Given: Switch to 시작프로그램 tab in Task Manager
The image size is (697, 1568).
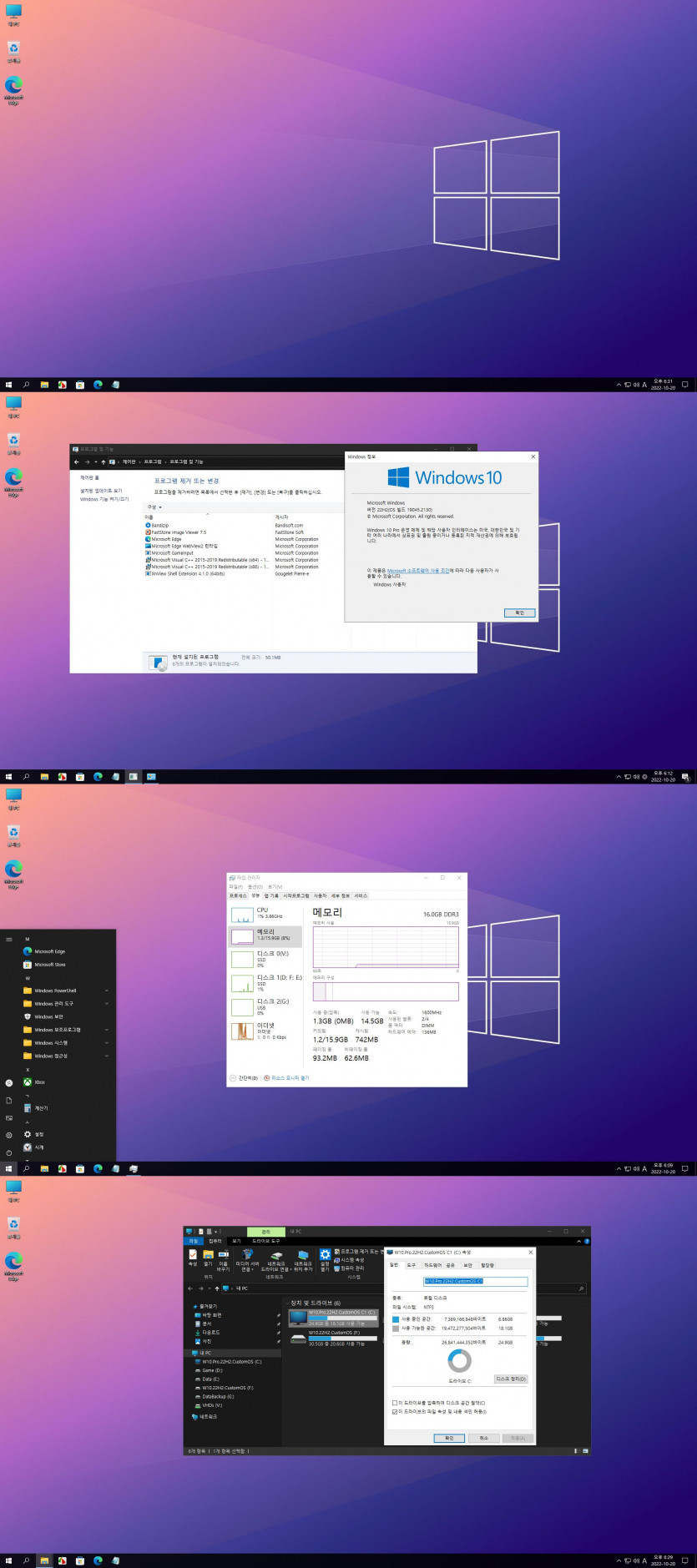Looking at the screenshot, I should pos(296,895).
